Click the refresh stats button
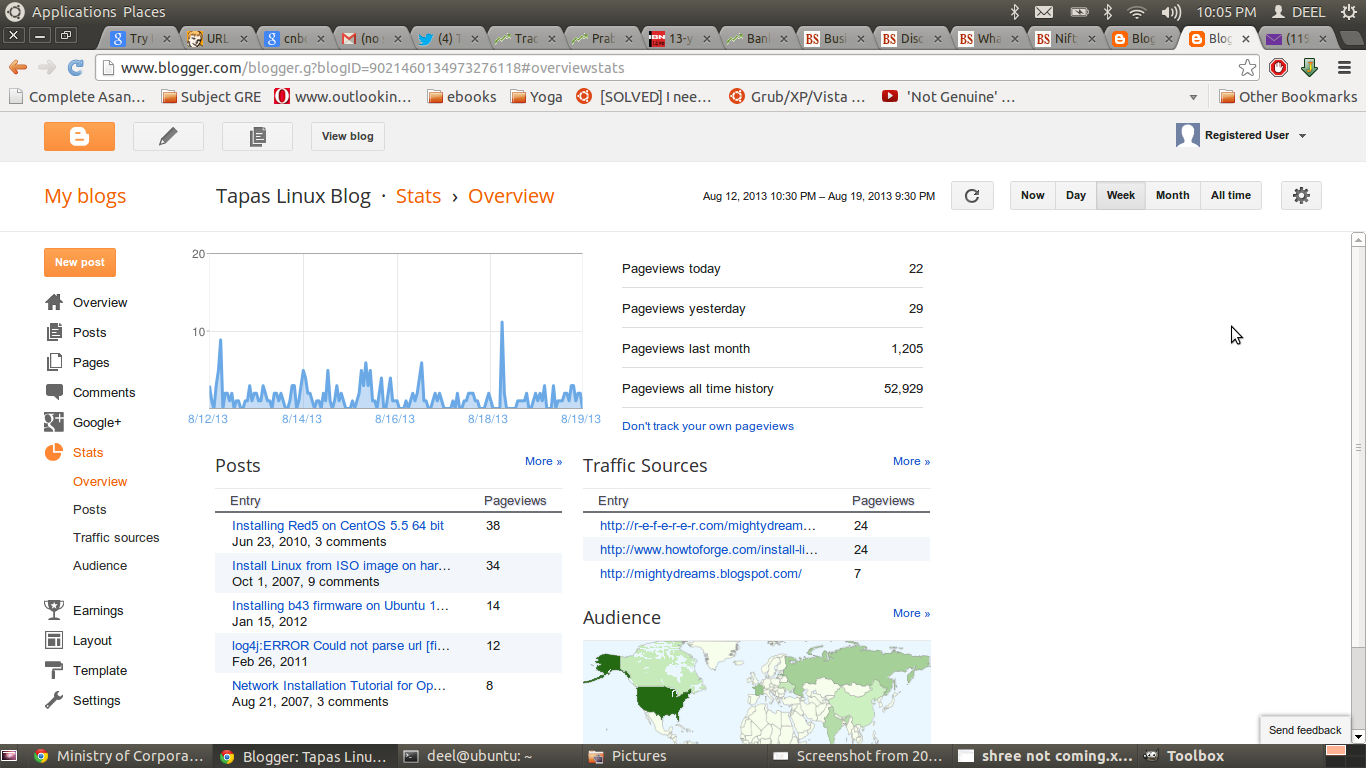This screenshot has width=1366, height=768. click(x=972, y=195)
